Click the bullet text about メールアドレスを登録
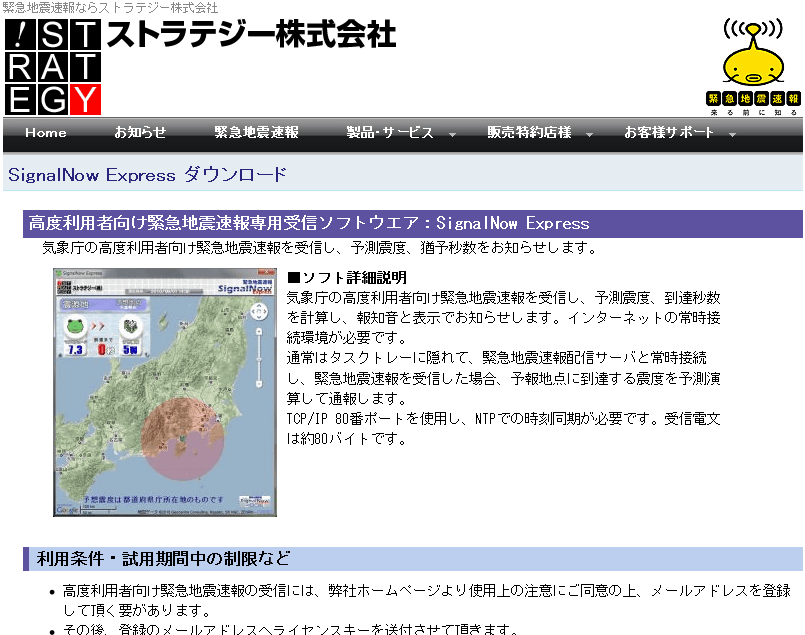Viewport: 805px width, 635px height. pyautogui.click(x=427, y=600)
